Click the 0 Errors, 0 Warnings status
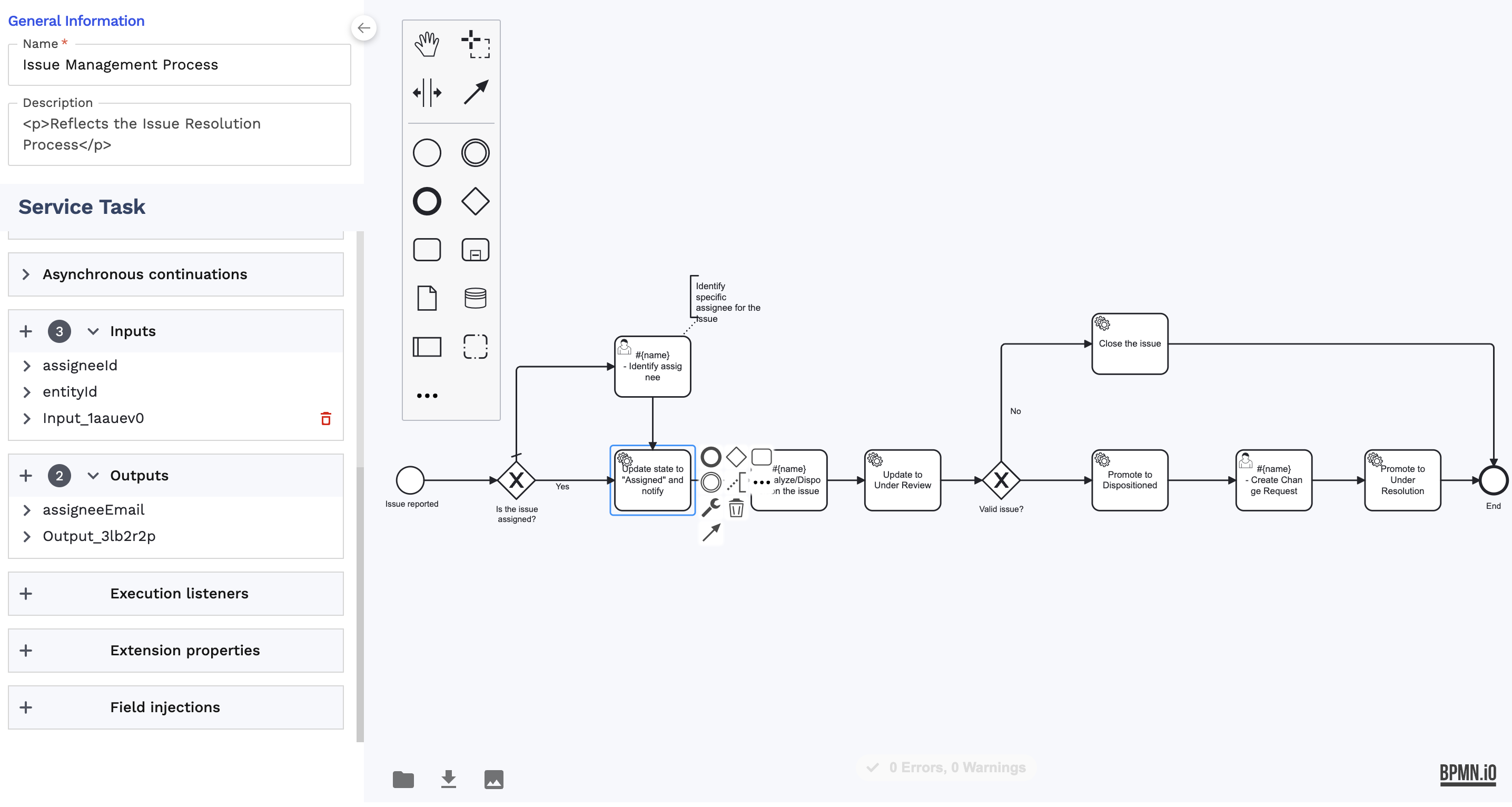Image resolution: width=1512 pixels, height=807 pixels. pos(947,767)
